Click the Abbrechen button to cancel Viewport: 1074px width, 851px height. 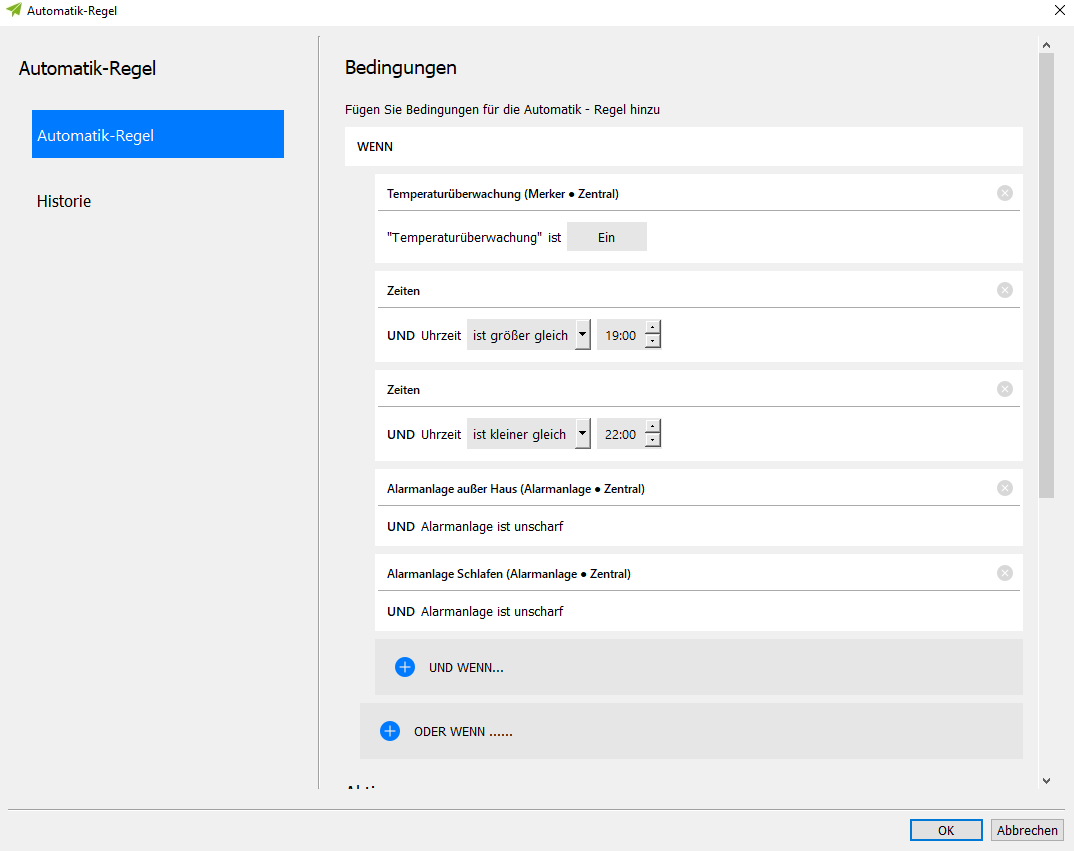coord(1027,830)
